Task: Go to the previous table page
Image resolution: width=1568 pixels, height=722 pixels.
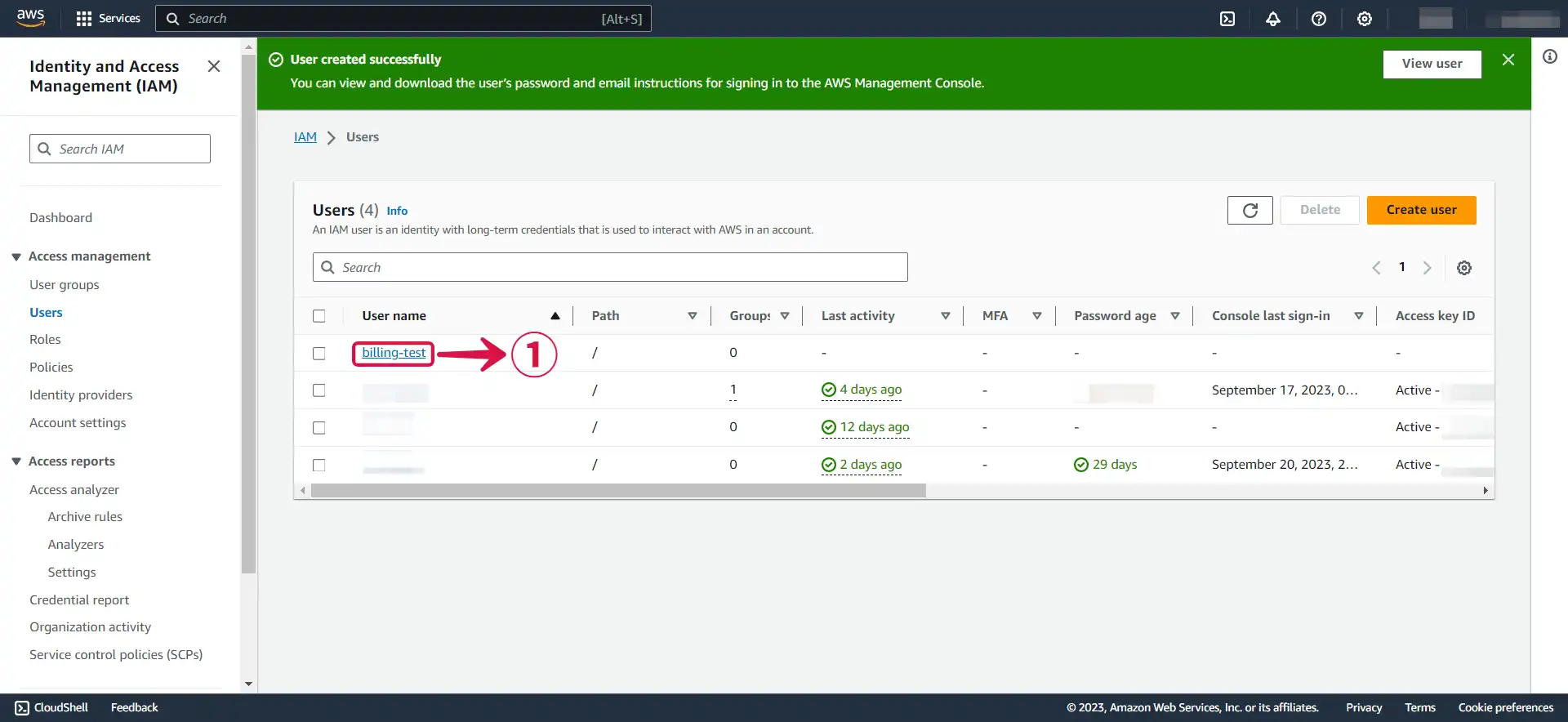Action: pos(1376,268)
